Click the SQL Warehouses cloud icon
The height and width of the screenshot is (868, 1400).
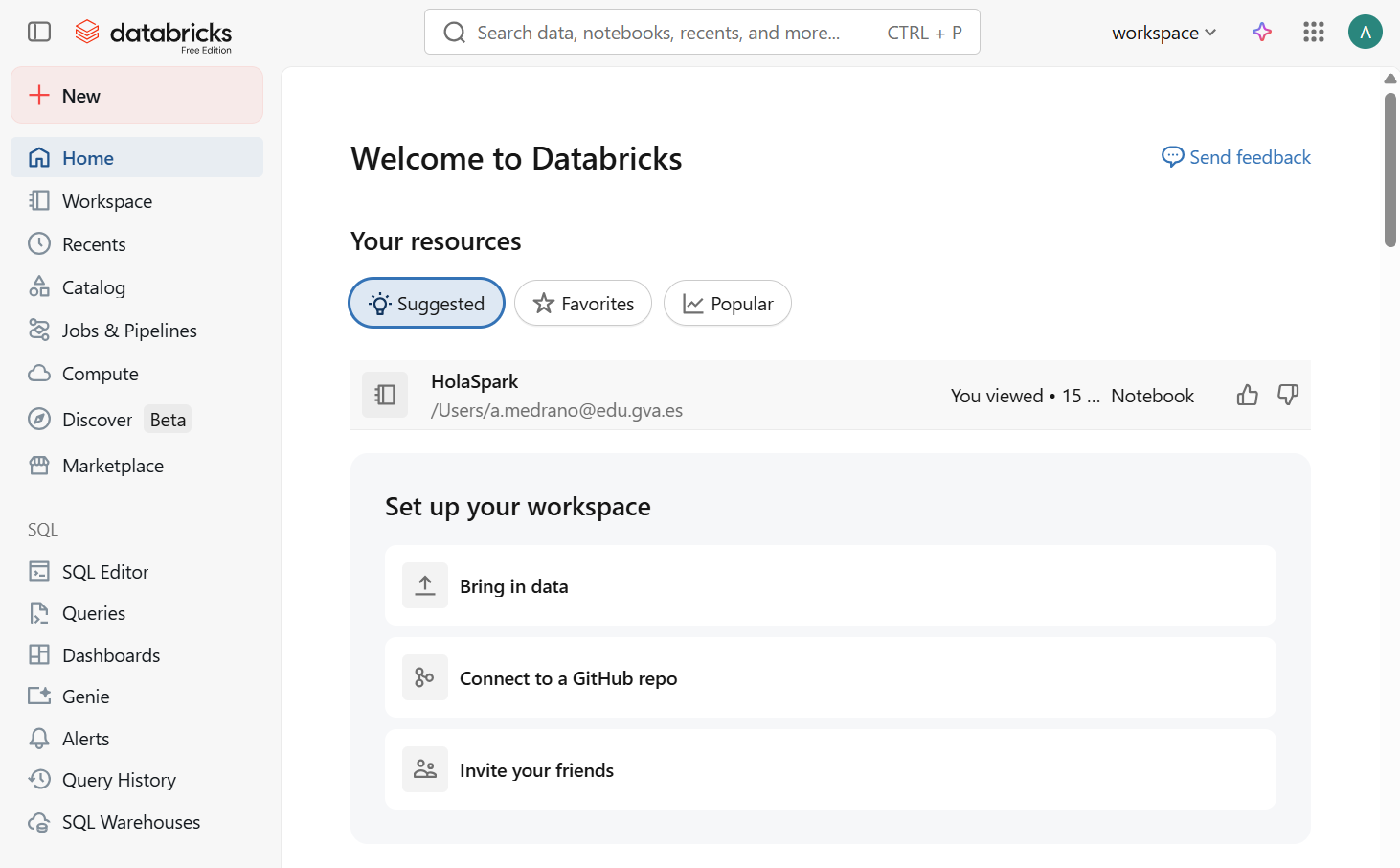[x=39, y=821]
